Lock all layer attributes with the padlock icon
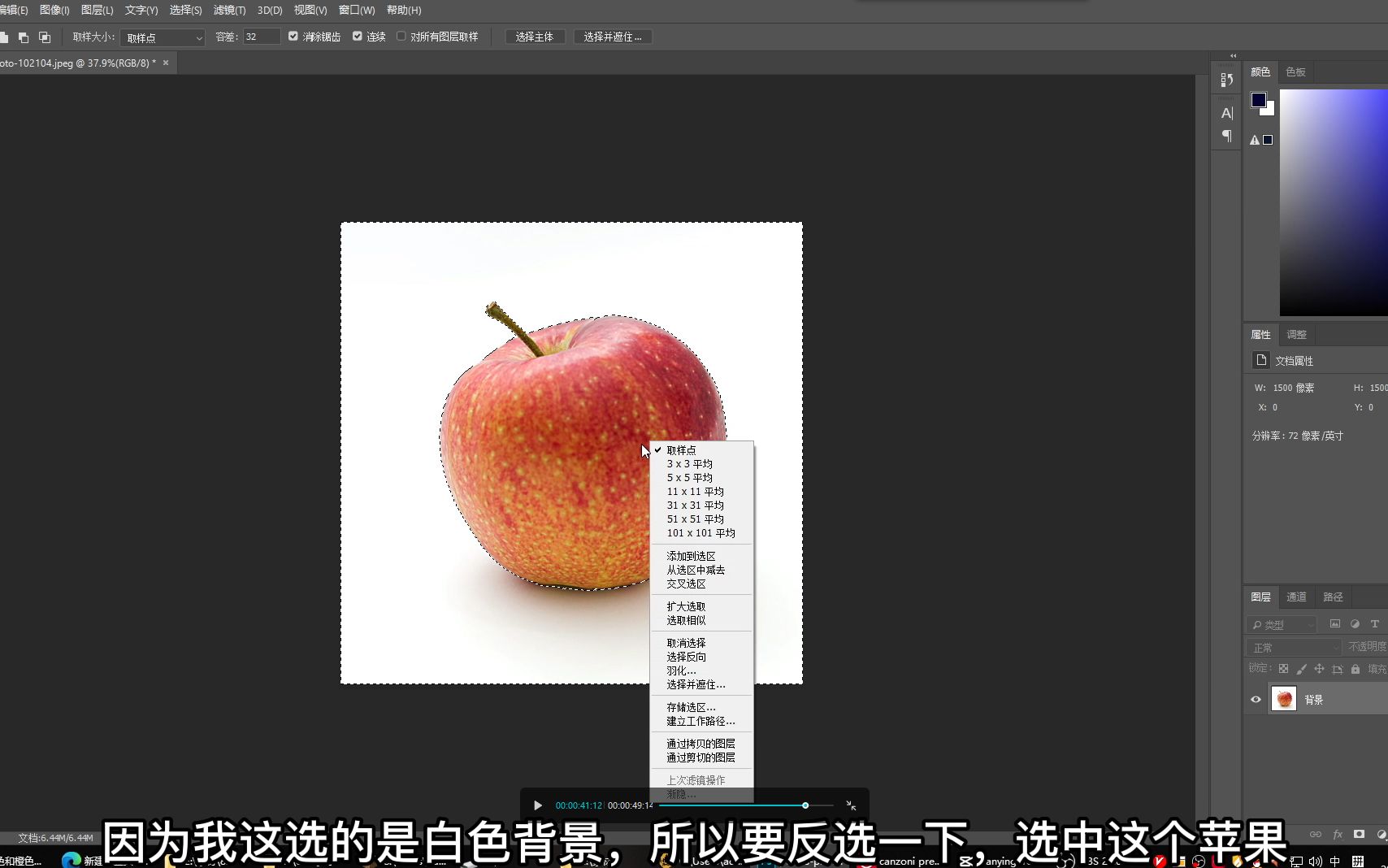 (1355, 669)
